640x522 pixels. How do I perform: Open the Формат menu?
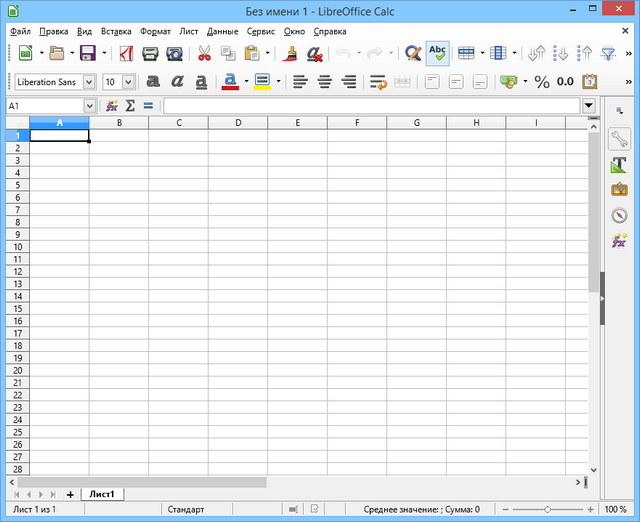pyautogui.click(x=155, y=31)
